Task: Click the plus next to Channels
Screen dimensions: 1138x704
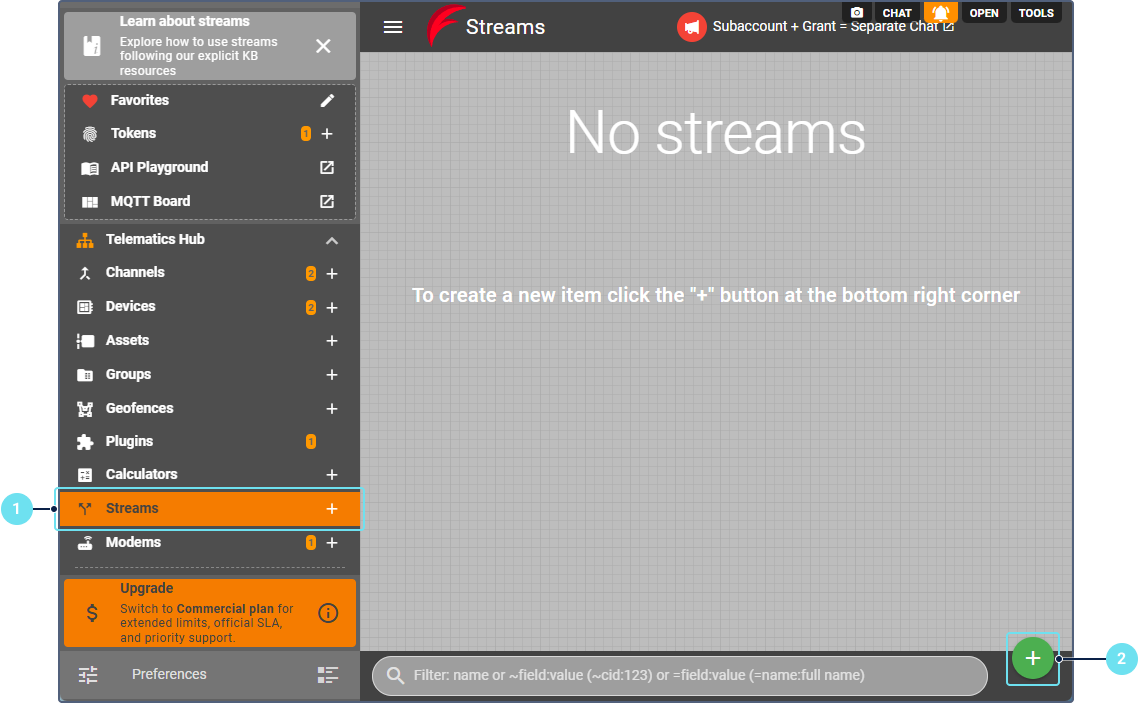Action: (x=332, y=274)
